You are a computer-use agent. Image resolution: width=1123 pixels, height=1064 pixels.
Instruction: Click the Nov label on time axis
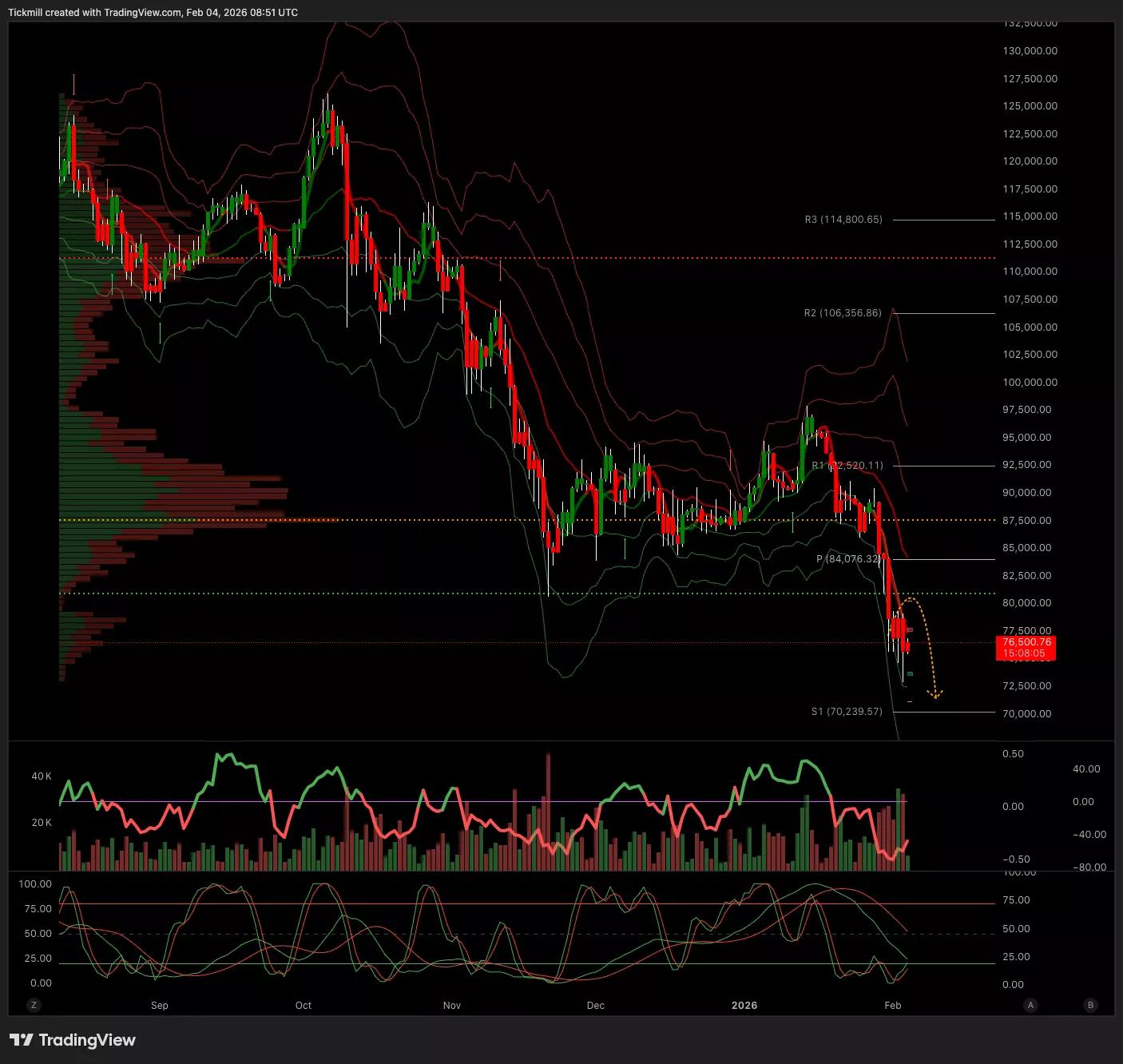452,1006
